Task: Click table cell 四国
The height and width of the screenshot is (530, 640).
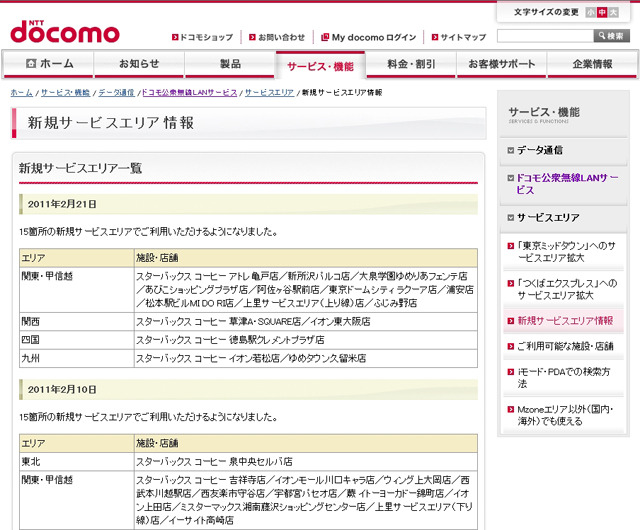Action: (x=77, y=340)
